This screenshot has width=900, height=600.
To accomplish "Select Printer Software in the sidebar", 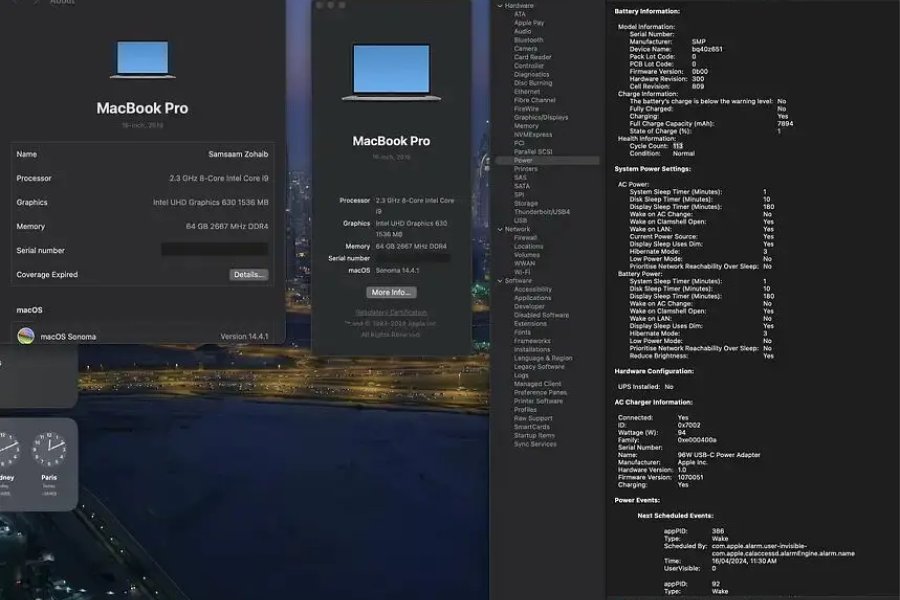I will coord(538,401).
